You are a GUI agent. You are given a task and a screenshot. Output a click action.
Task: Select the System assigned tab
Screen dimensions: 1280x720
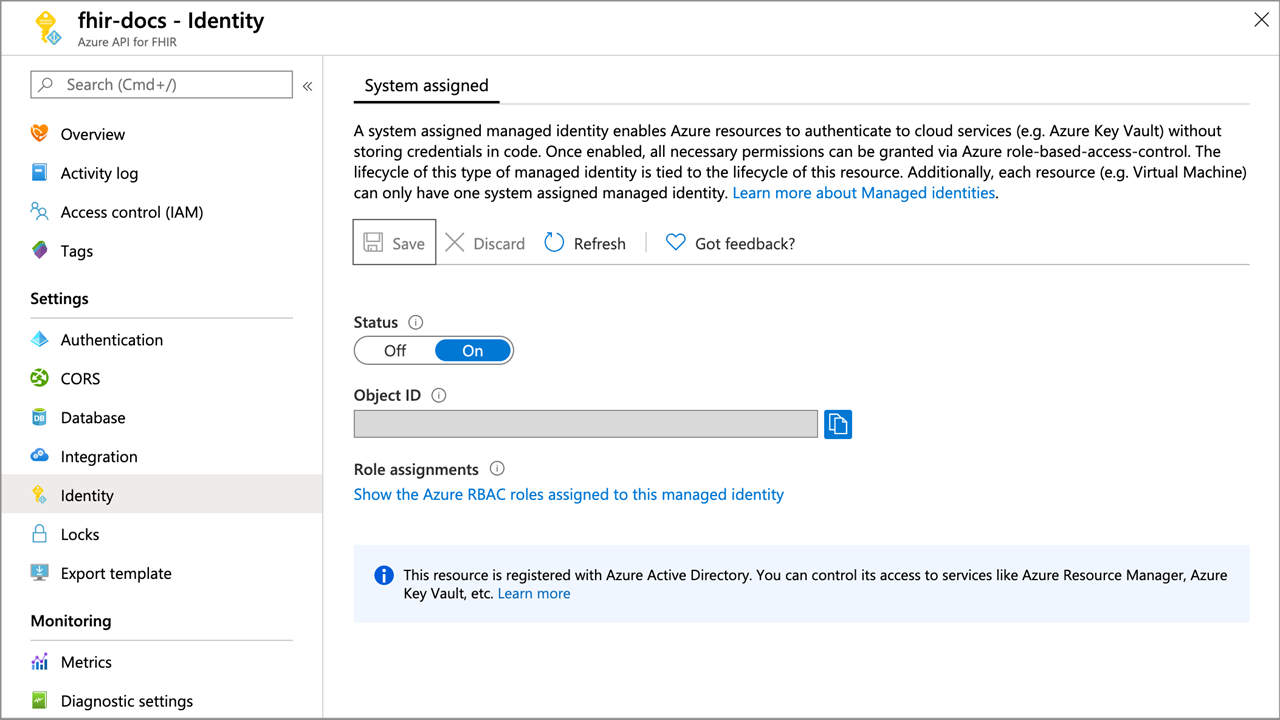click(x=427, y=86)
